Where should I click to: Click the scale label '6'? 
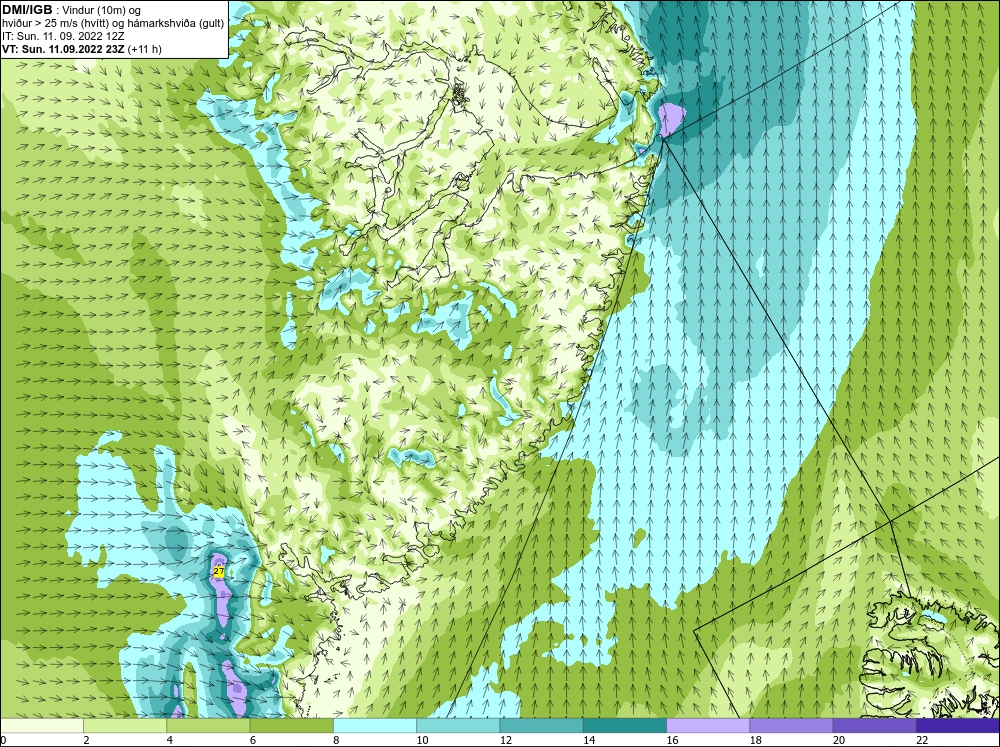click(253, 740)
